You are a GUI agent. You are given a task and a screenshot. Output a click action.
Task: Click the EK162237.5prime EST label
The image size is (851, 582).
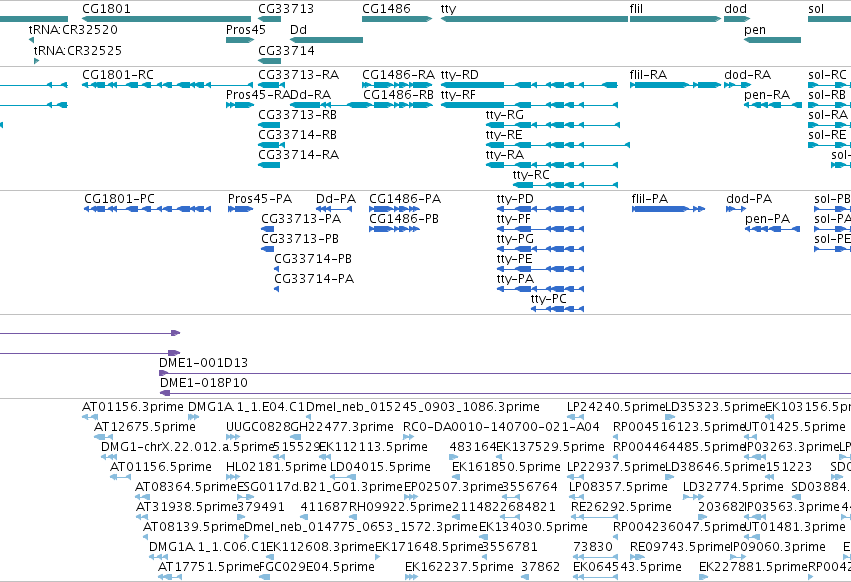459,567
